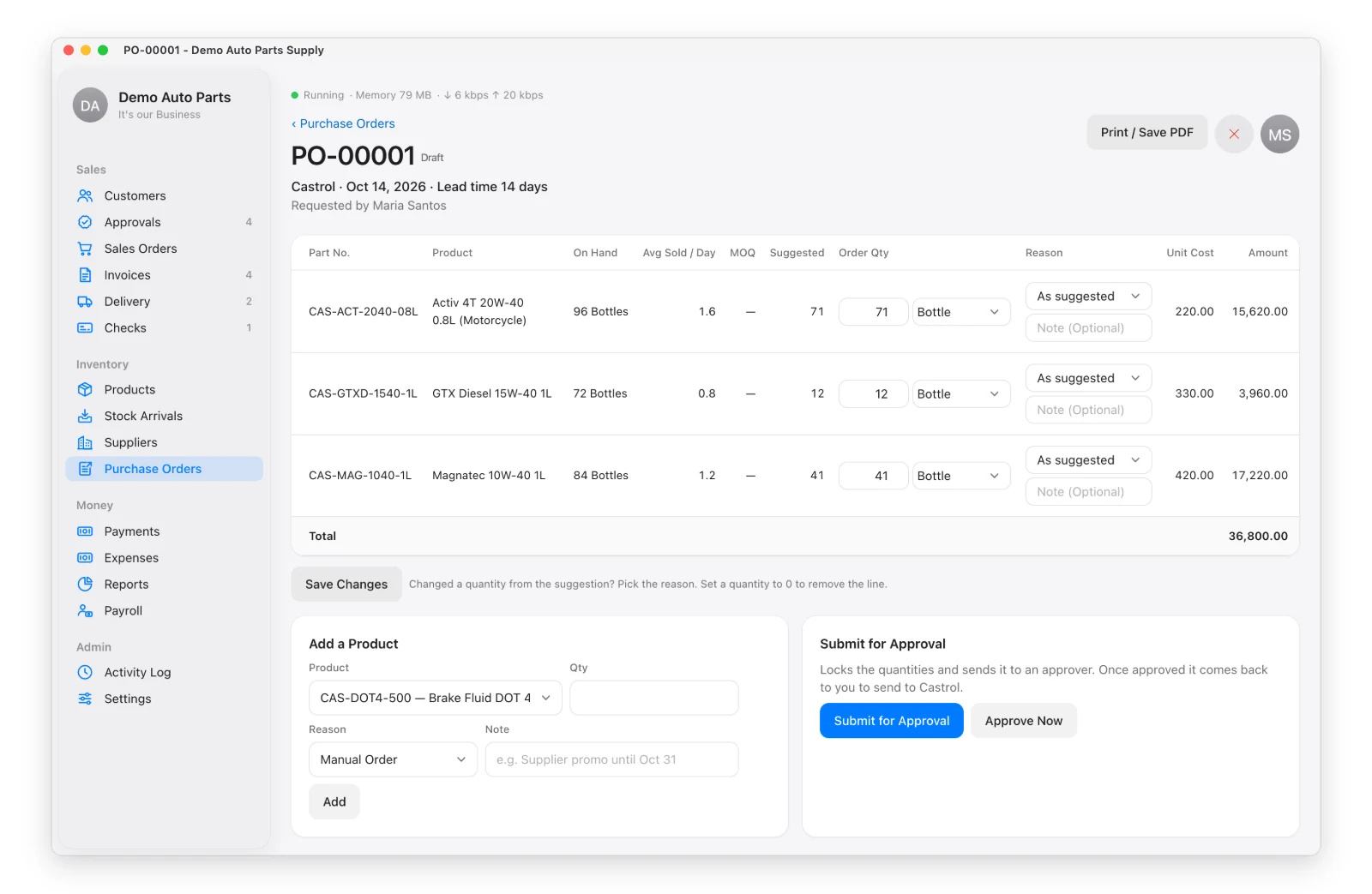Viewport: 1372px width, 894px height.
Task: Open unit dropdown for GTX Diesel row
Action: [960, 394]
